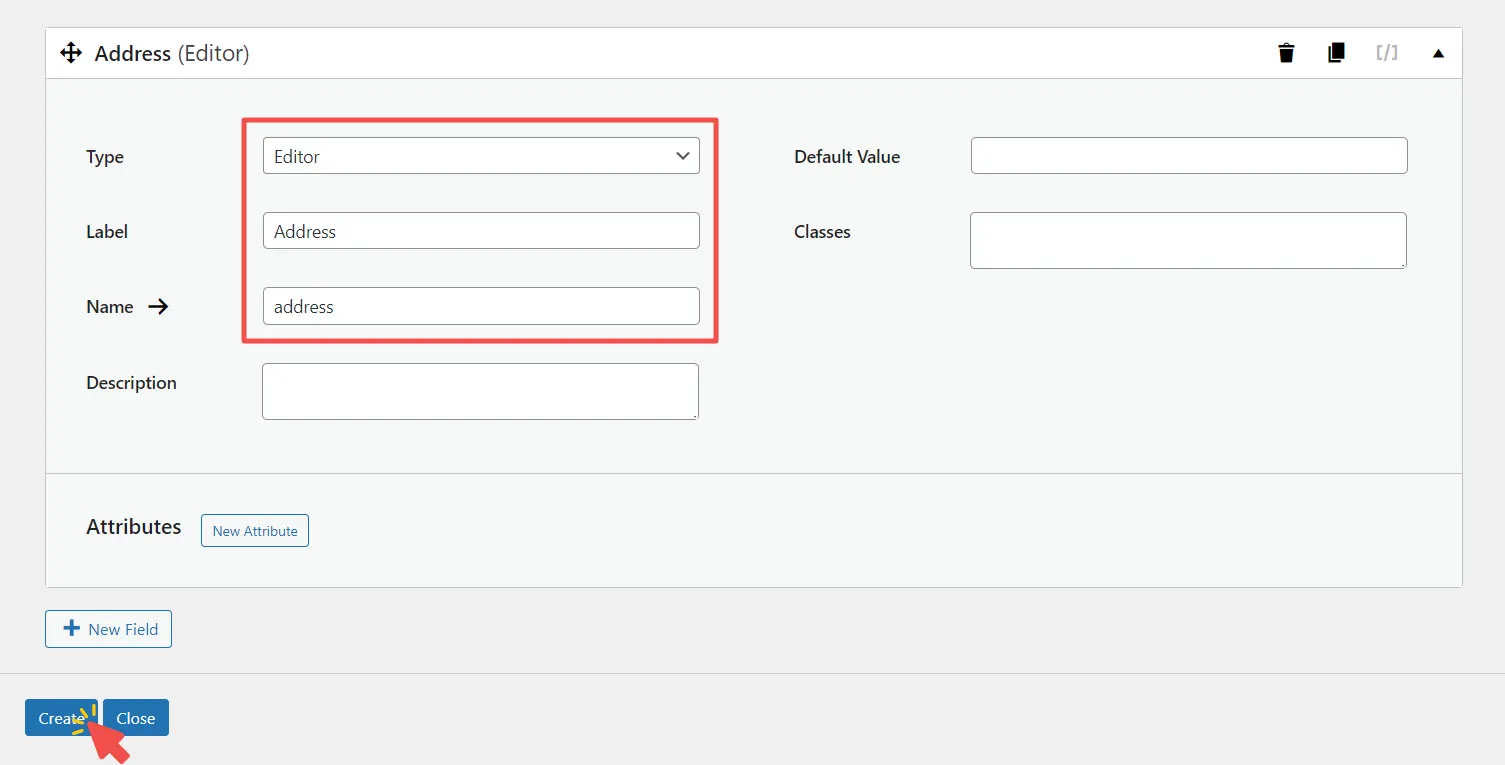Viewport: 1505px width, 765px height.
Task: Click the duplicate pages icon top right
Action: (1336, 53)
